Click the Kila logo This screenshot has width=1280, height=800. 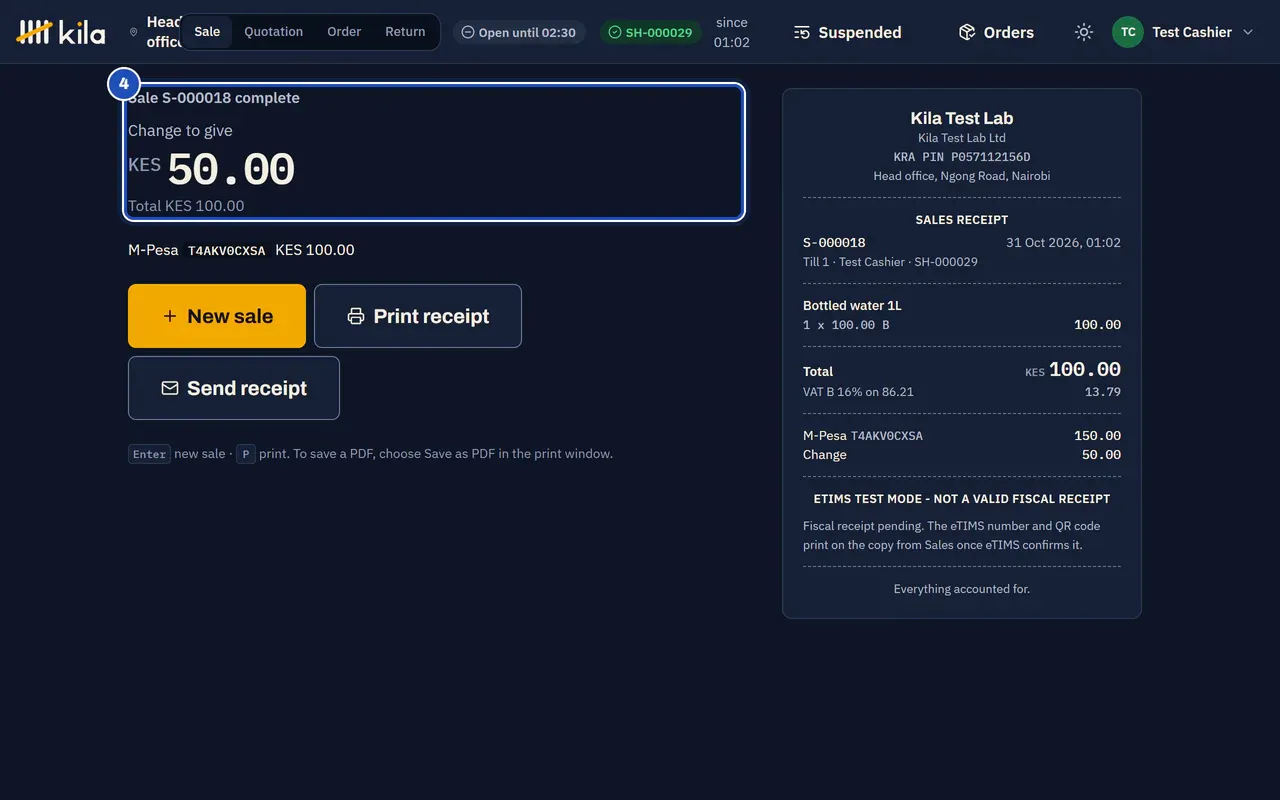[61, 32]
